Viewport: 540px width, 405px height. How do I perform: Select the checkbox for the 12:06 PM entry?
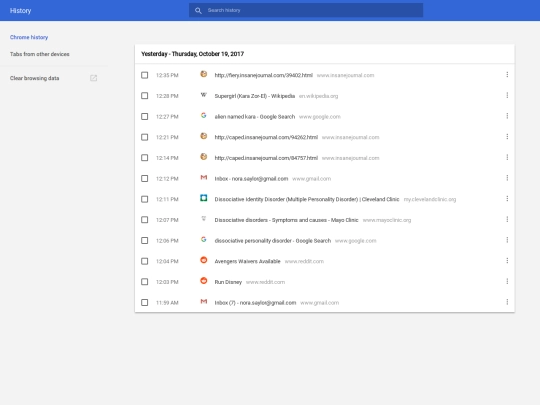pos(145,240)
